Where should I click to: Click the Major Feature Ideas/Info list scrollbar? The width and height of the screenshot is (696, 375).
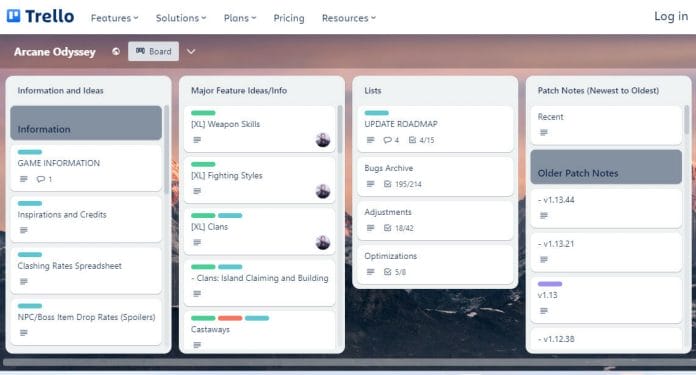click(340, 129)
